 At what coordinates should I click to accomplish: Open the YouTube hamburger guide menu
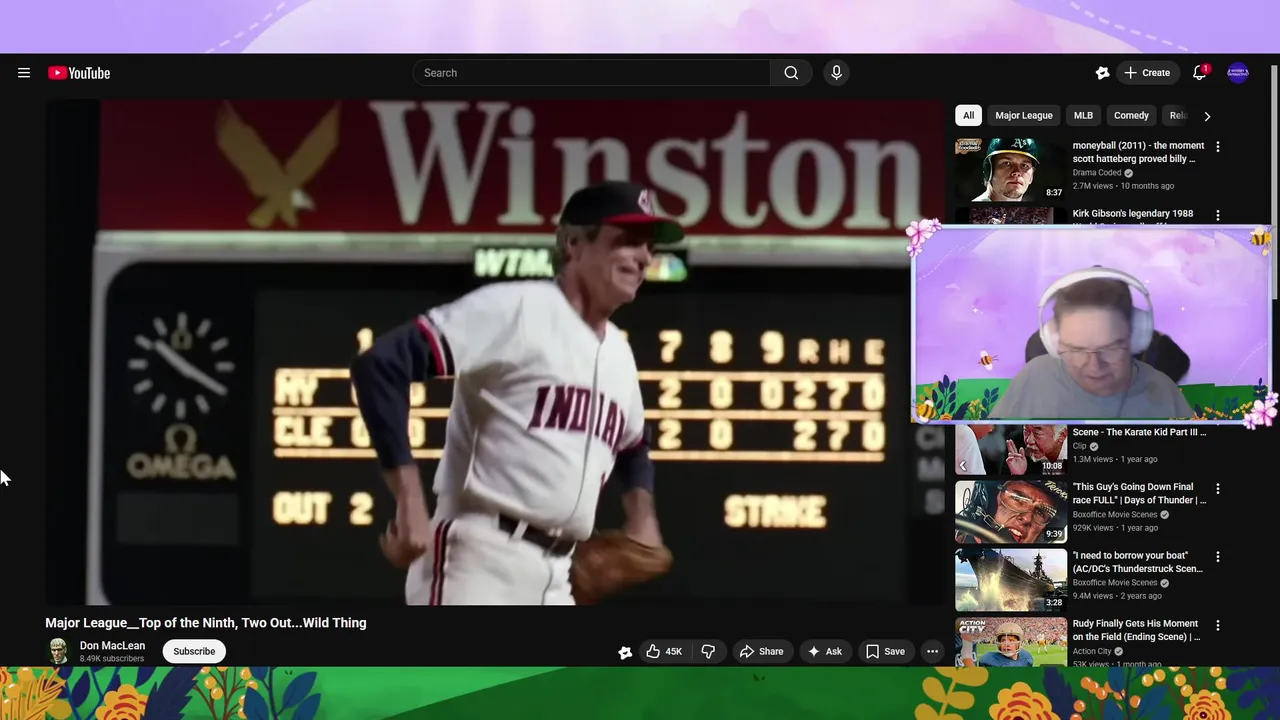click(x=24, y=73)
